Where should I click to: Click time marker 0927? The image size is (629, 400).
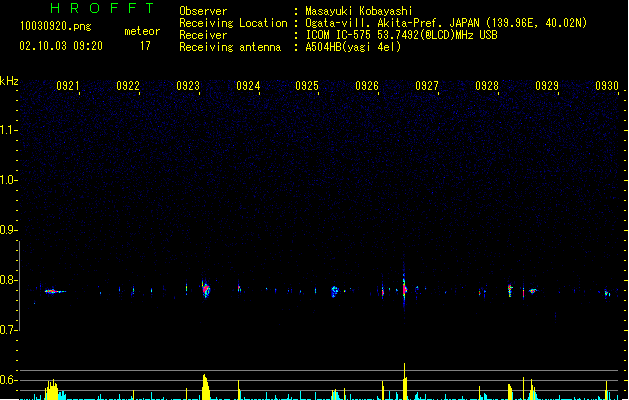click(427, 86)
